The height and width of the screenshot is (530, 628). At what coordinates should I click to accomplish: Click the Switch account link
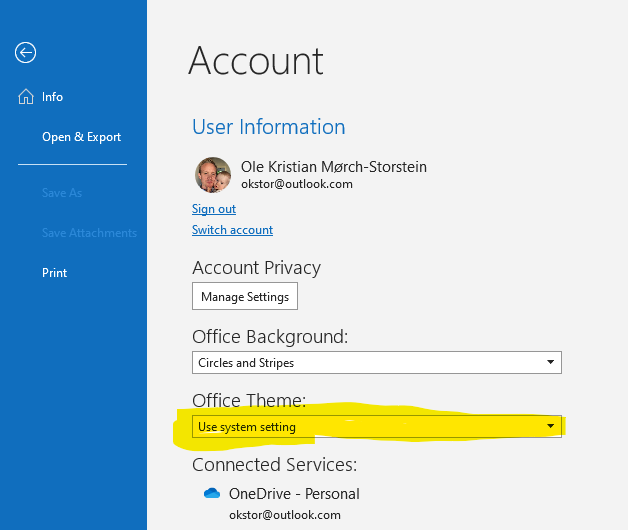(x=232, y=230)
